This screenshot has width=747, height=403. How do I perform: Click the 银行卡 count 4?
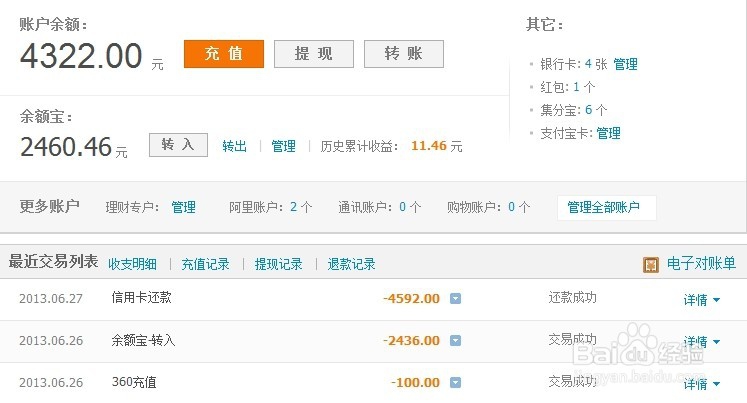point(588,64)
